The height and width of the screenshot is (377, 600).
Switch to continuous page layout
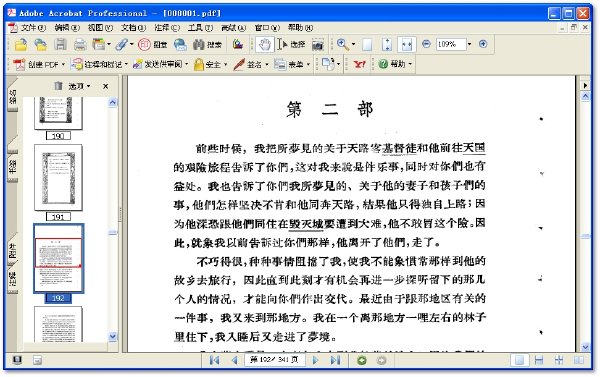tap(539, 360)
